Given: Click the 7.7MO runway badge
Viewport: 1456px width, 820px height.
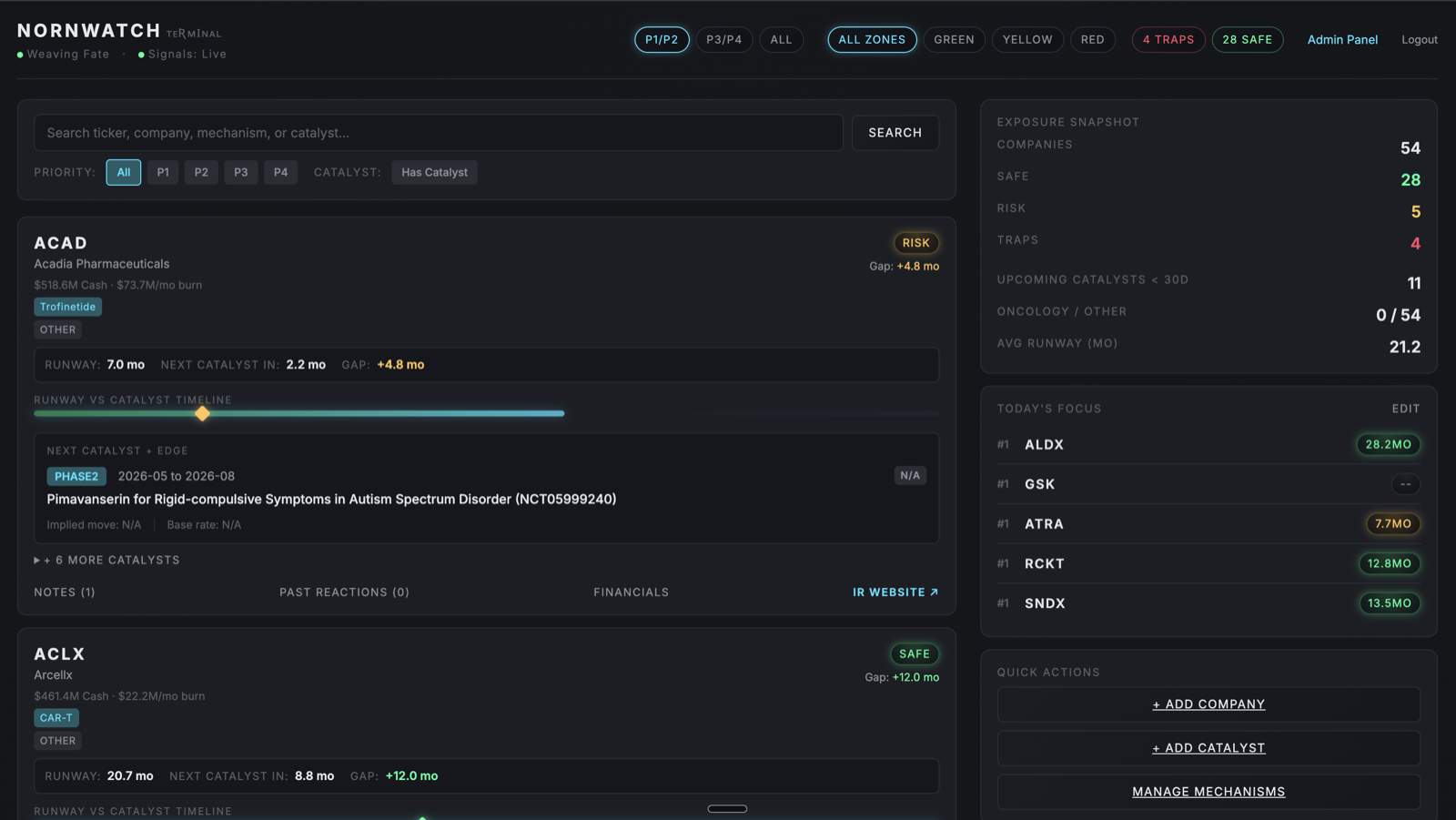Looking at the screenshot, I should 1393,523.
